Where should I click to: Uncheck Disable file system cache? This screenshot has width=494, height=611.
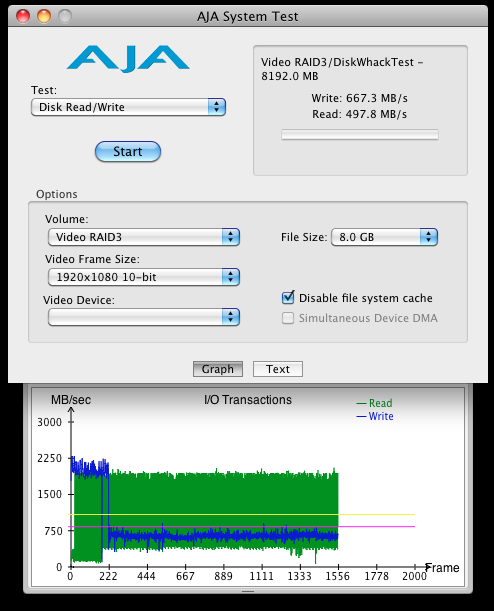click(x=288, y=298)
